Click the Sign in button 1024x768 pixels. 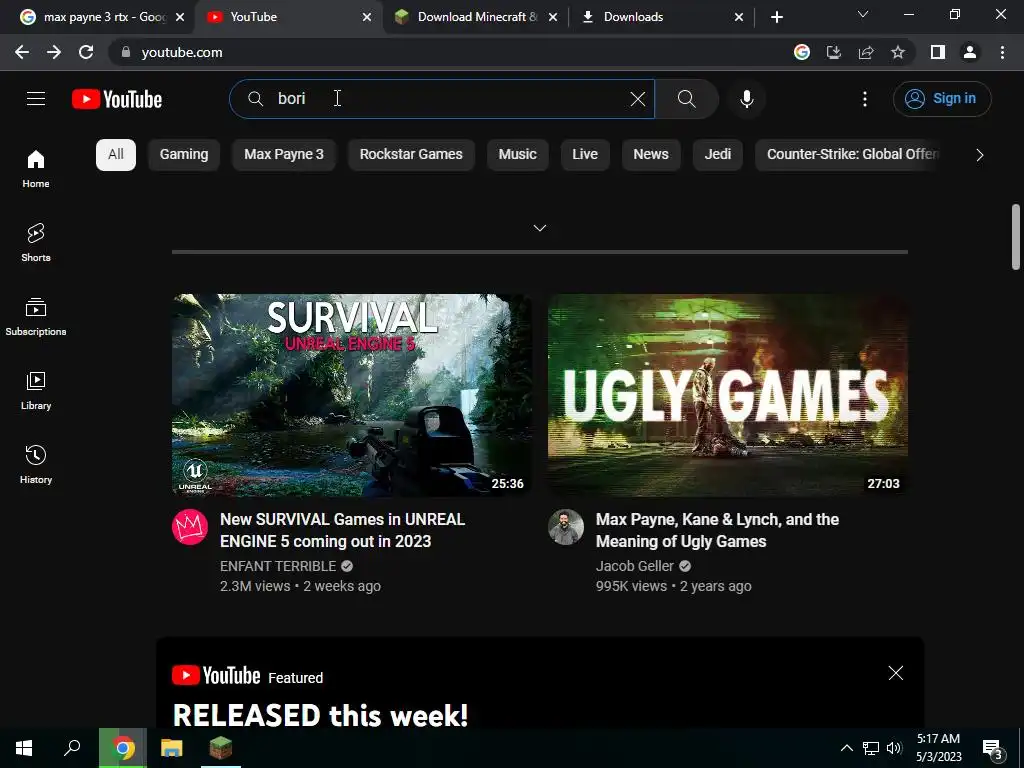942,99
